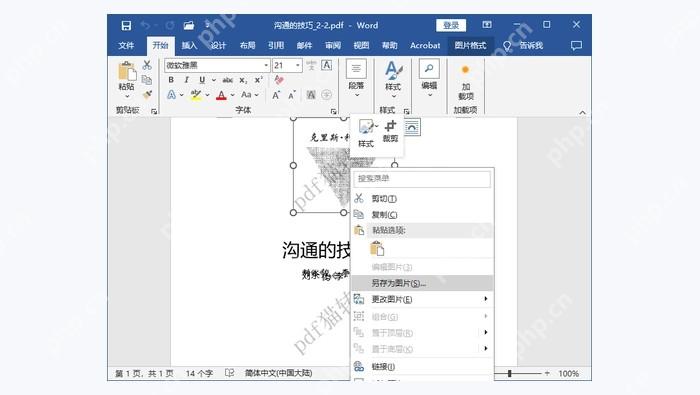Click the zoom slider handle
The image size is (700, 395).
(510, 373)
